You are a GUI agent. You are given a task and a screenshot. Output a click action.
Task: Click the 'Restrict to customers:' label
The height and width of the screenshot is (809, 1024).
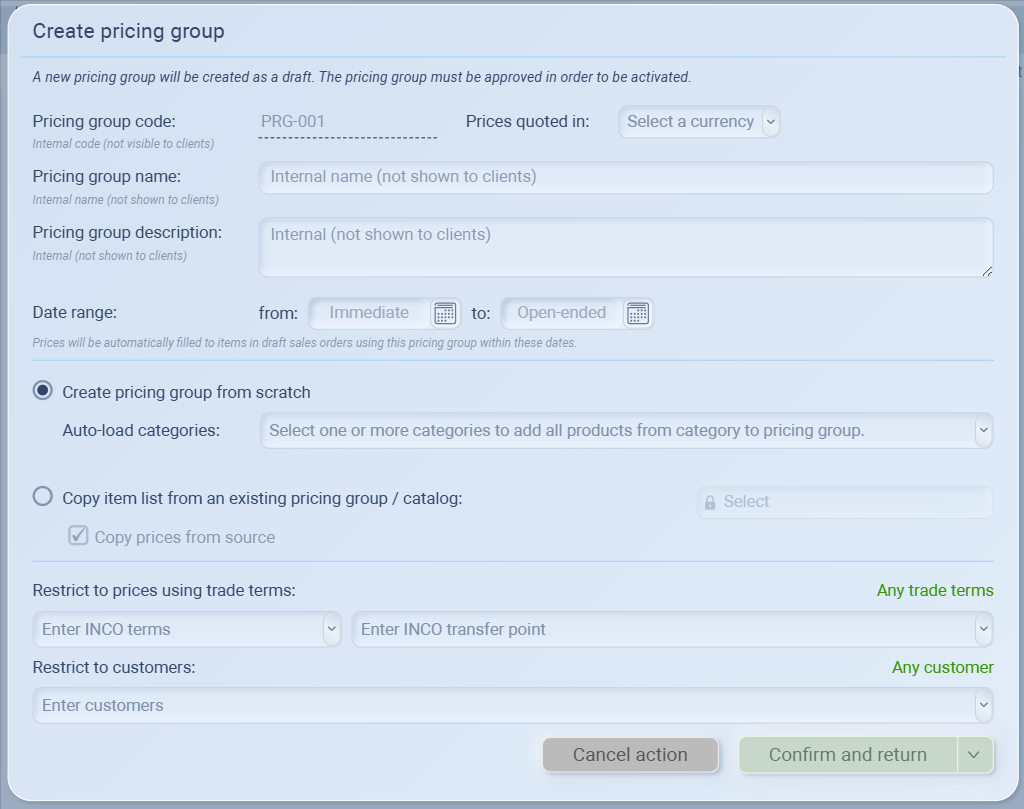pos(114,667)
